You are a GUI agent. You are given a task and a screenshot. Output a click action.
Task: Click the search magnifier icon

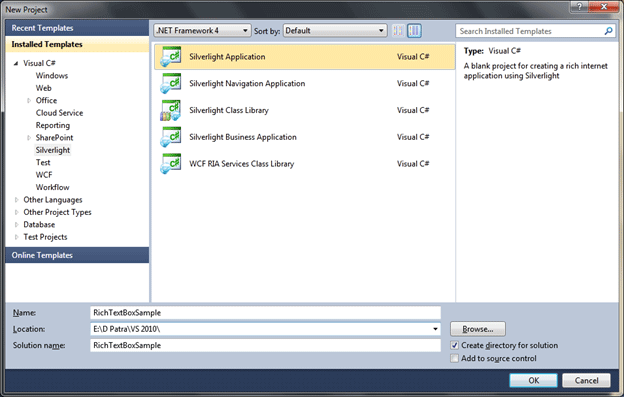608,31
